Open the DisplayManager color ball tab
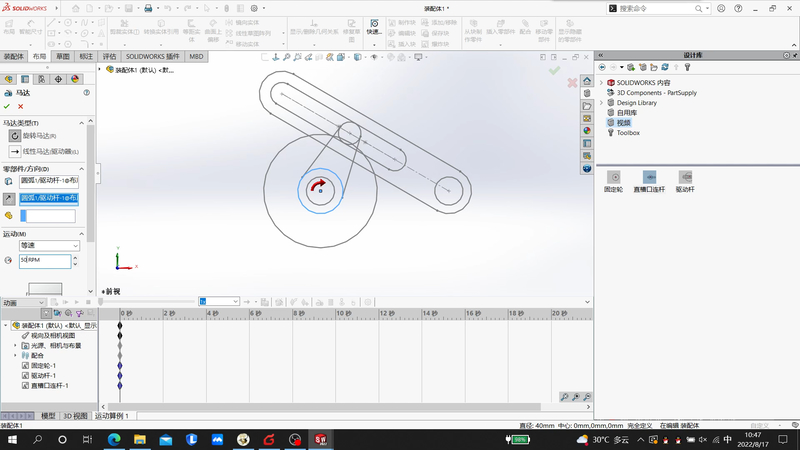 (x=75, y=79)
